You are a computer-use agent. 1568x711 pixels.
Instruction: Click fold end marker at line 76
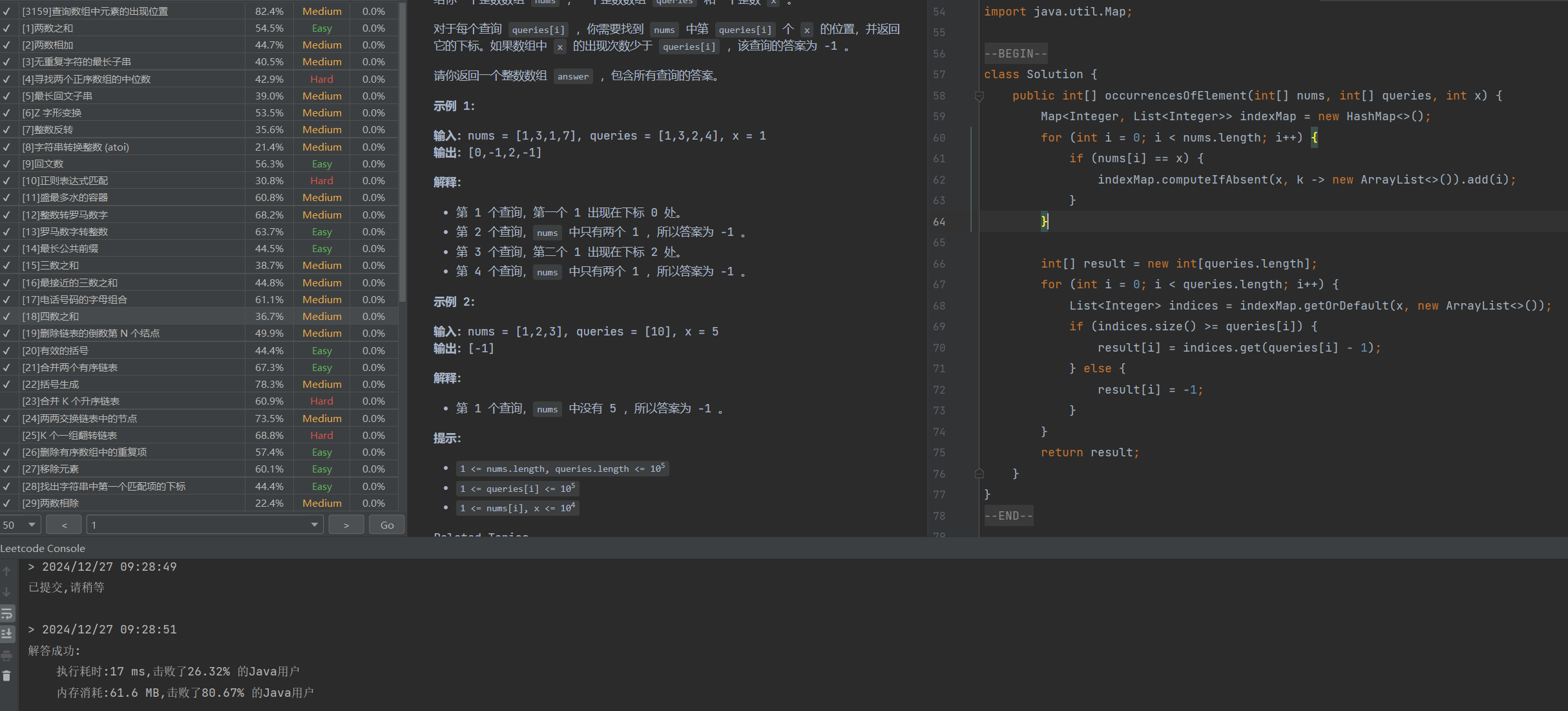(979, 474)
